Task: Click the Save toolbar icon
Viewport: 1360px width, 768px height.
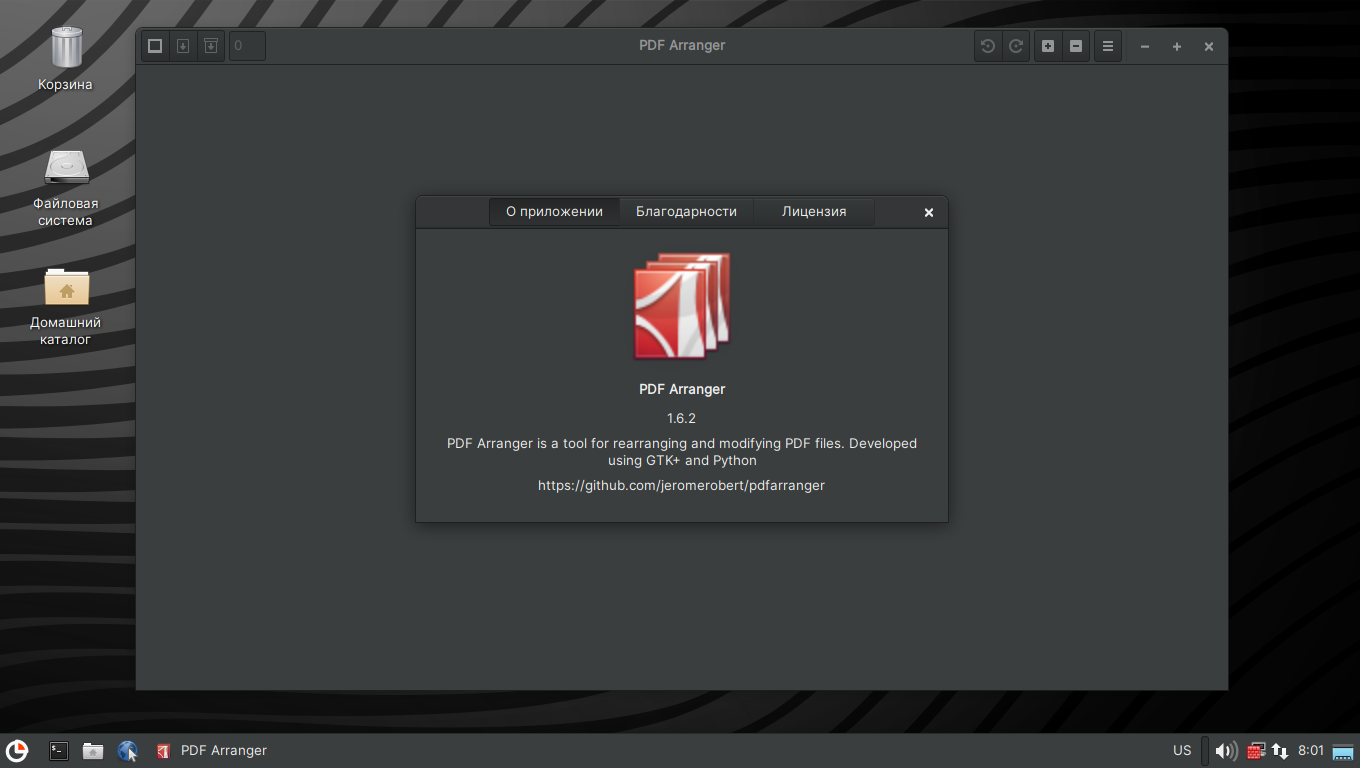Action: click(x=183, y=46)
